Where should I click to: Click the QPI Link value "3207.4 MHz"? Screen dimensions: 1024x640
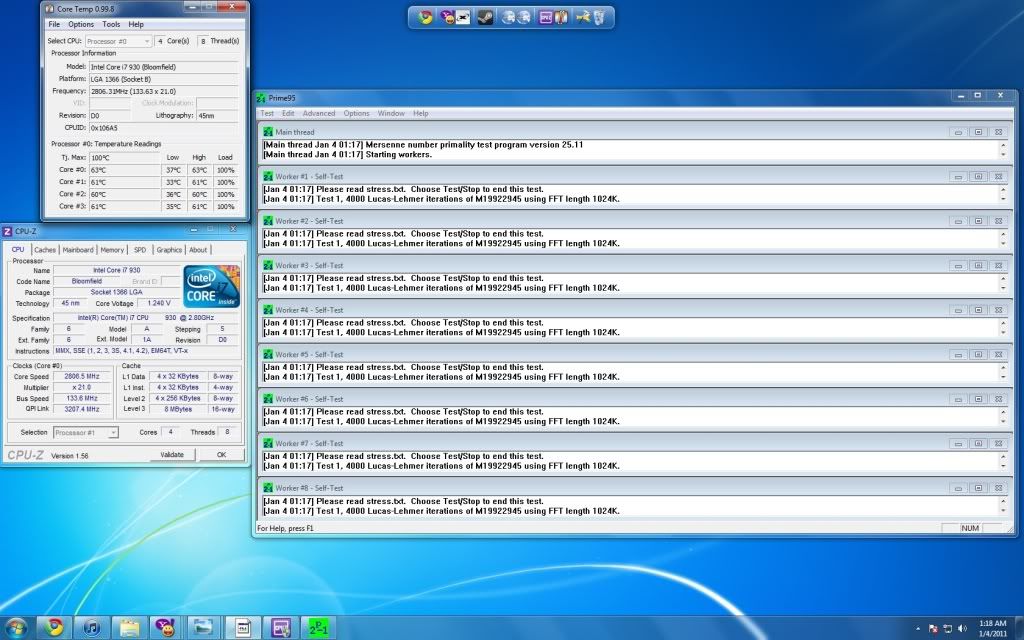point(82,409)
